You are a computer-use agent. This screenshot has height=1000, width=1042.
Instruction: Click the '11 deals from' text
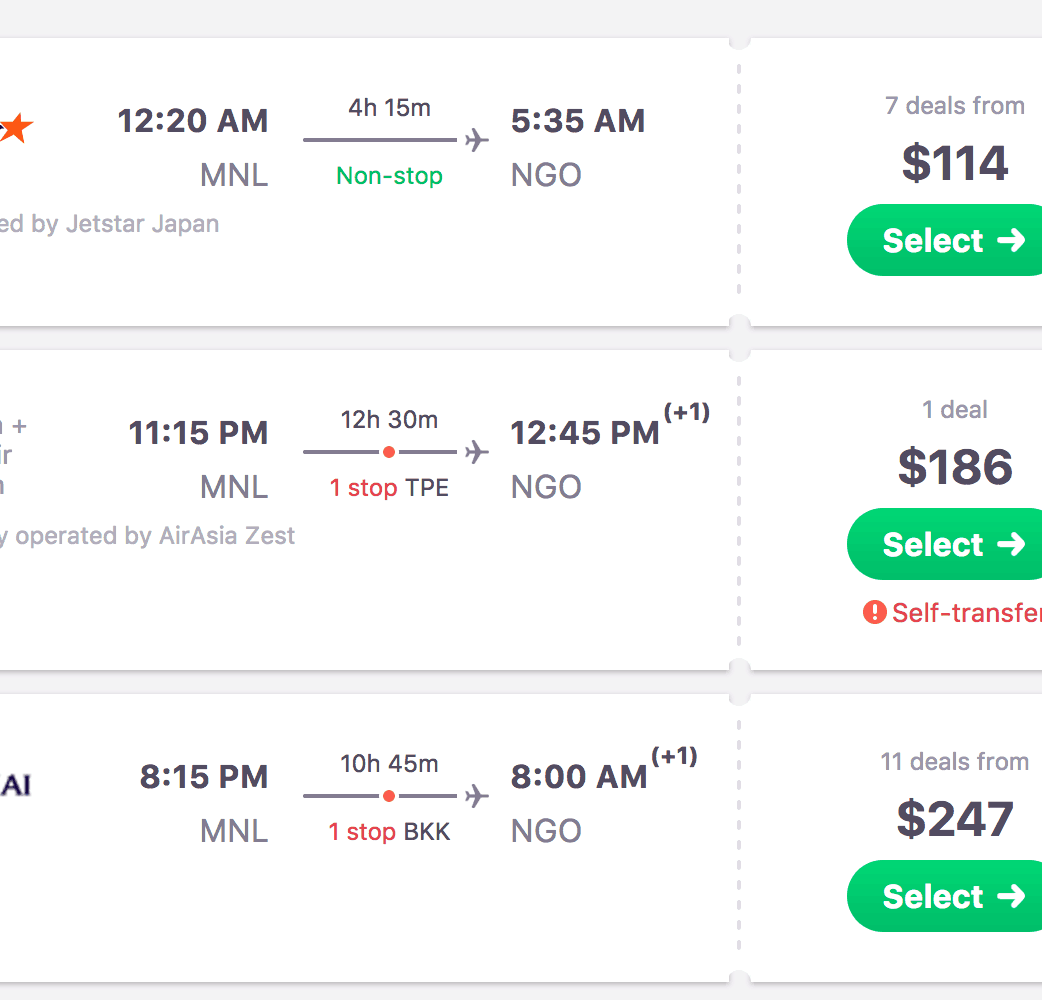point(954,762)
